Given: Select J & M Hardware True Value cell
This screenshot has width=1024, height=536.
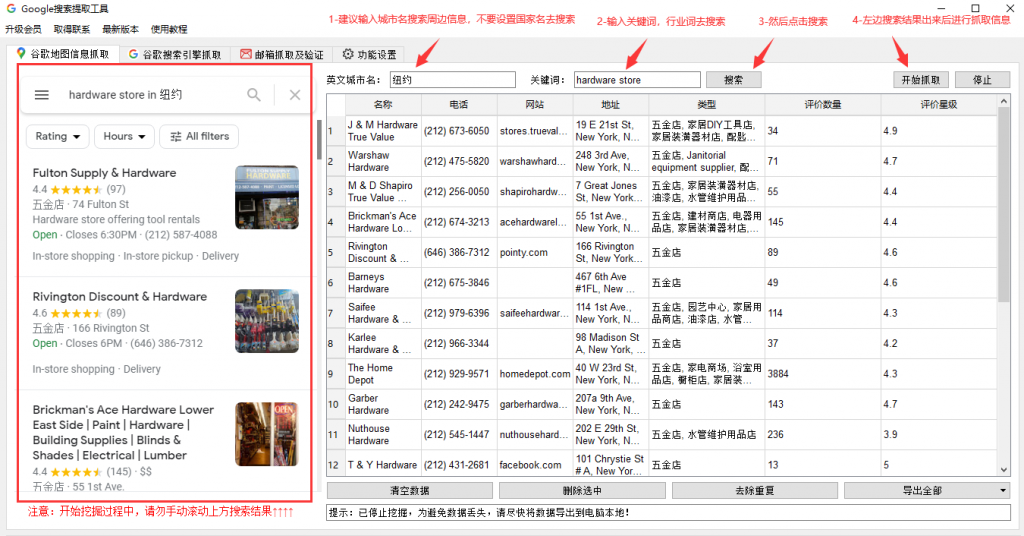Looking at the screenshot, I should pos(383,131).
